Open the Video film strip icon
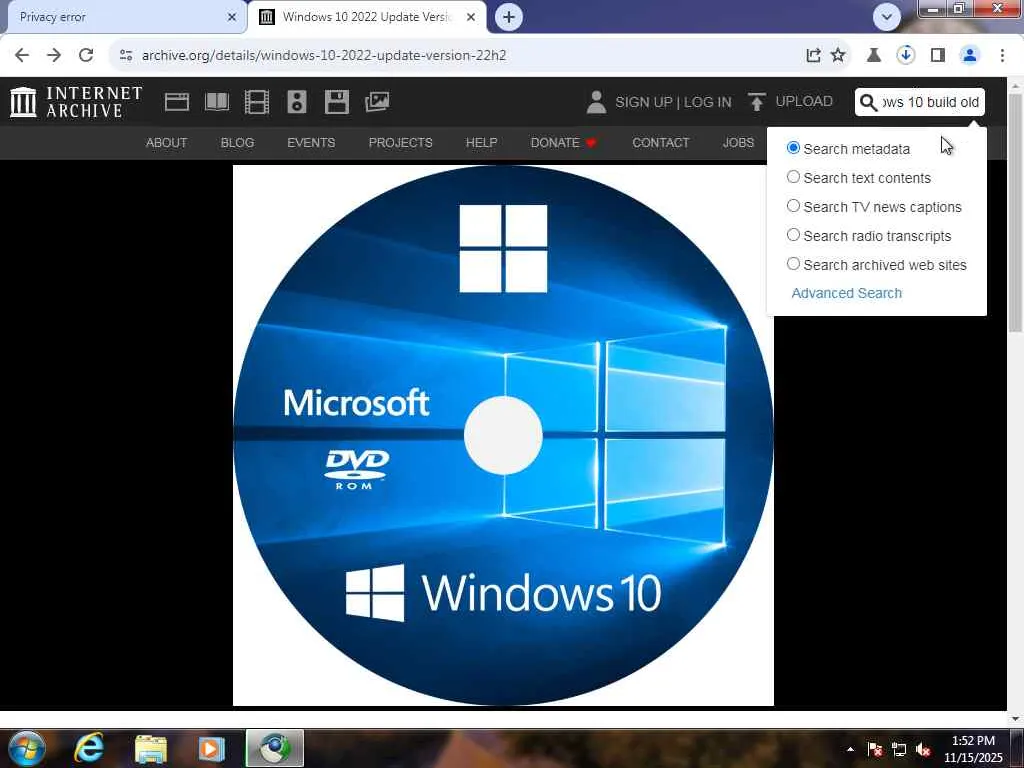This screenshot has height=768, width=1024. (x=257, y=102)
